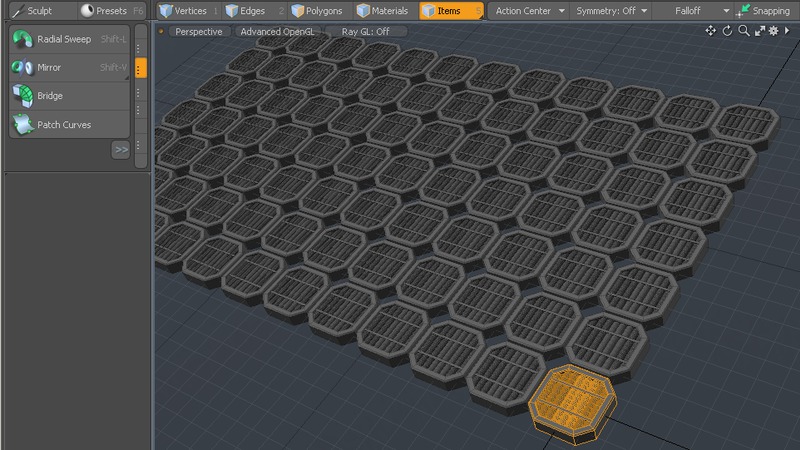Screen dimensions: 800x450
Task: Maximize viewport with the expand arrows icon
Action: point(759,31)
